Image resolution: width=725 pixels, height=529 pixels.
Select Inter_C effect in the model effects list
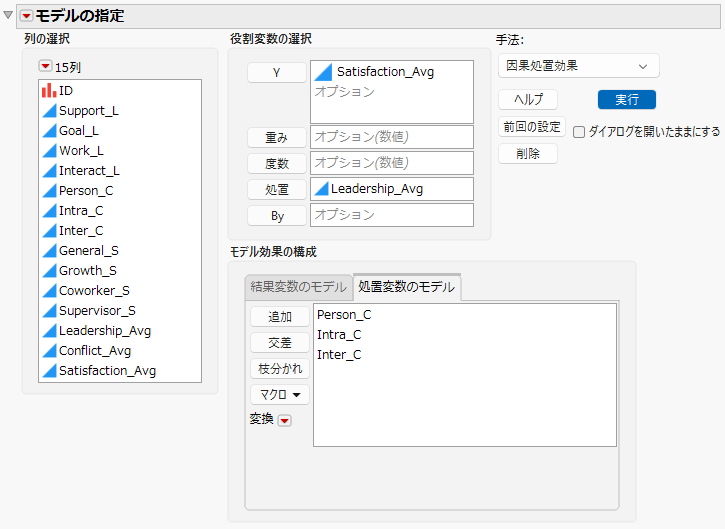(x=339, y=355)
